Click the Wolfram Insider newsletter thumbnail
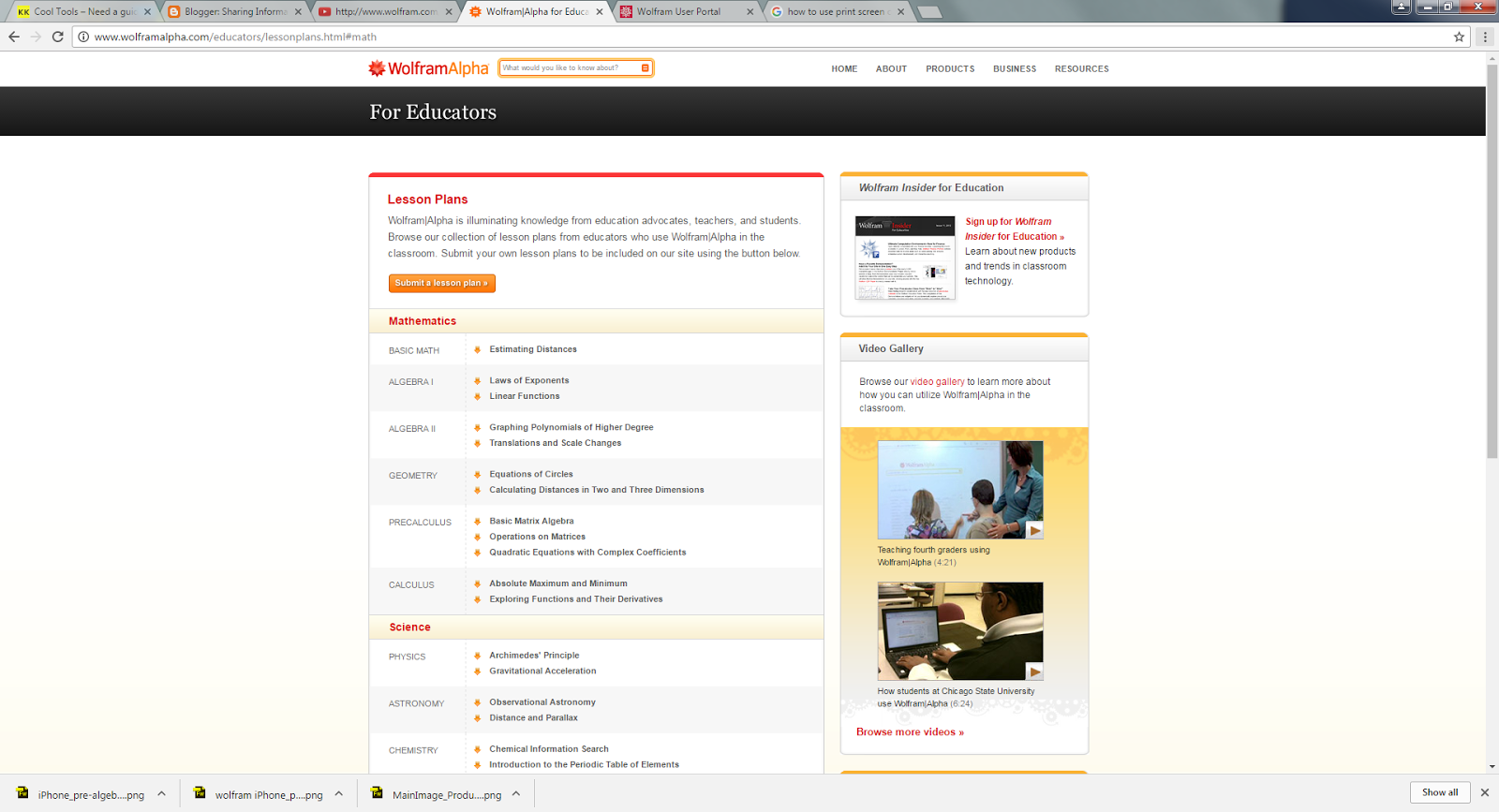This screenshot has height=812, width=1499. click(905, 258)
